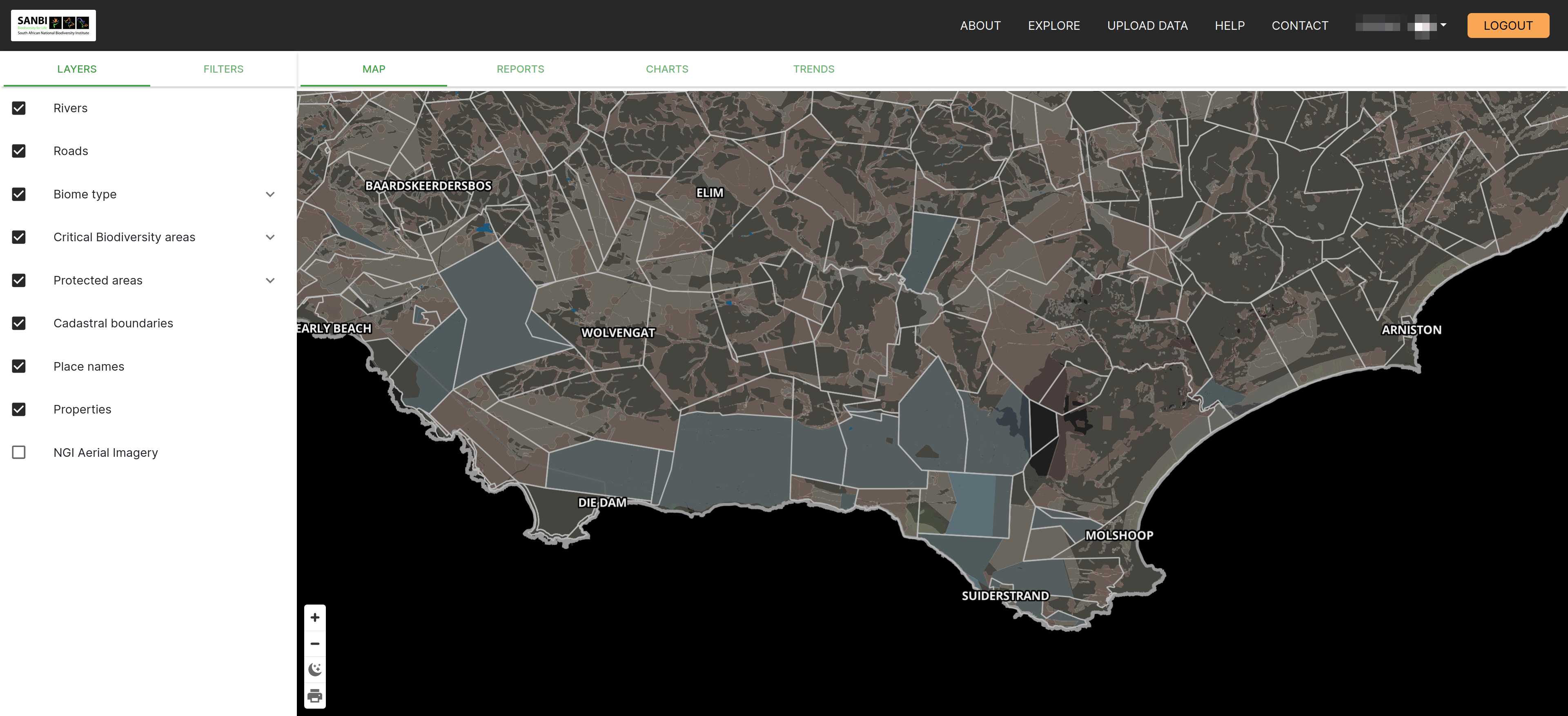Click the Molshoop place label
The image size is (1568, 716).
(1119, 535)
